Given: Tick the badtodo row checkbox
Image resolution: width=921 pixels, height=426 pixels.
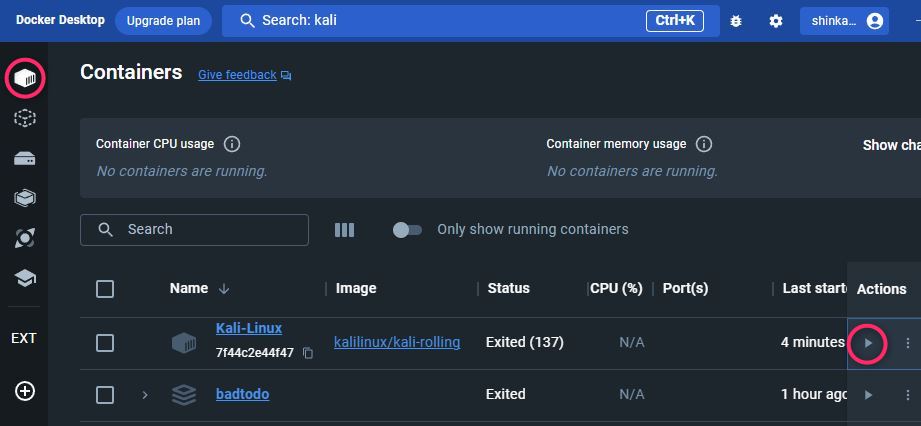Looking at the screenshot, I should [105, 395].
